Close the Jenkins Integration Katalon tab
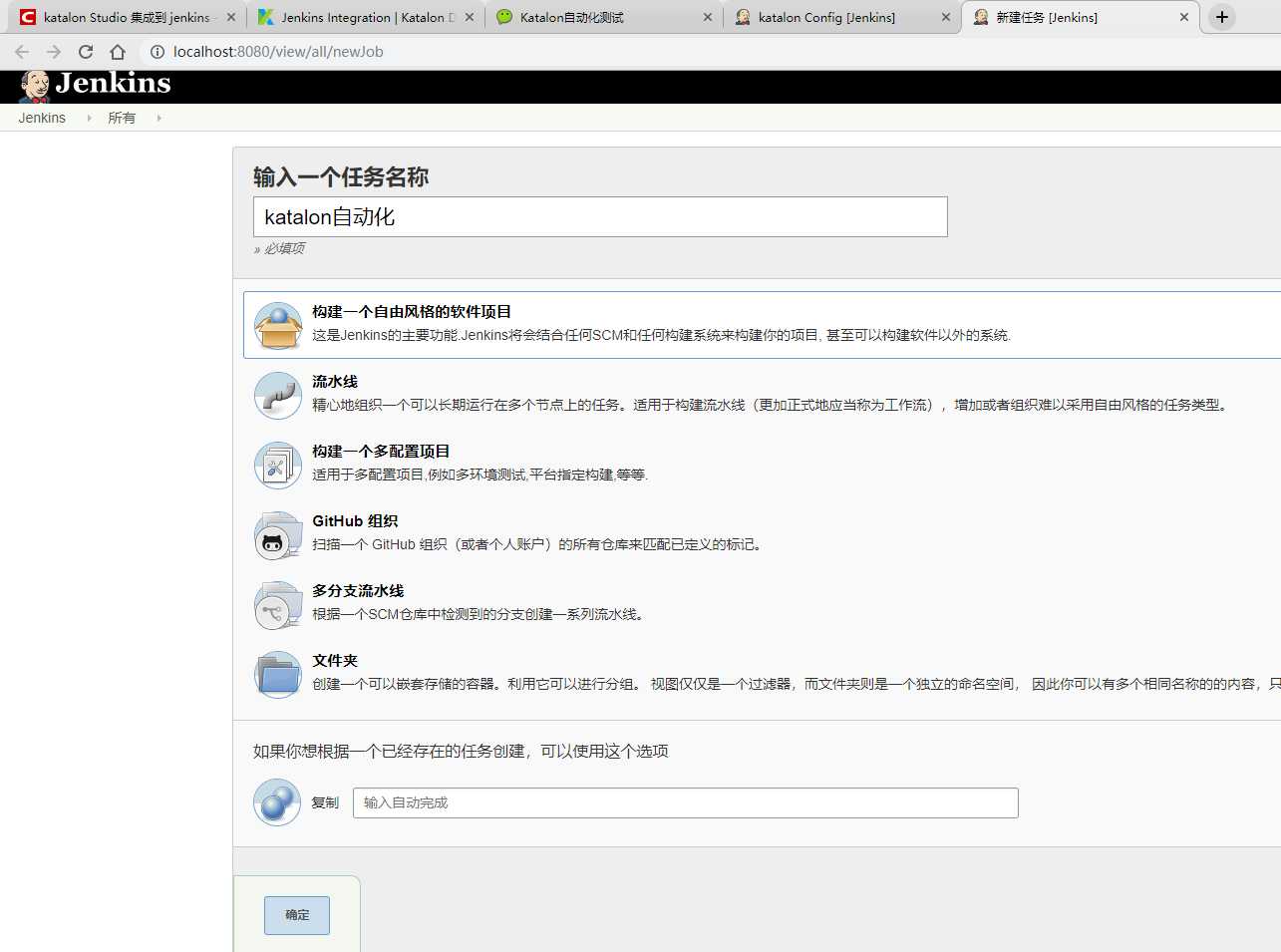Screen dimensions: 1281x952 coord(470,17)
